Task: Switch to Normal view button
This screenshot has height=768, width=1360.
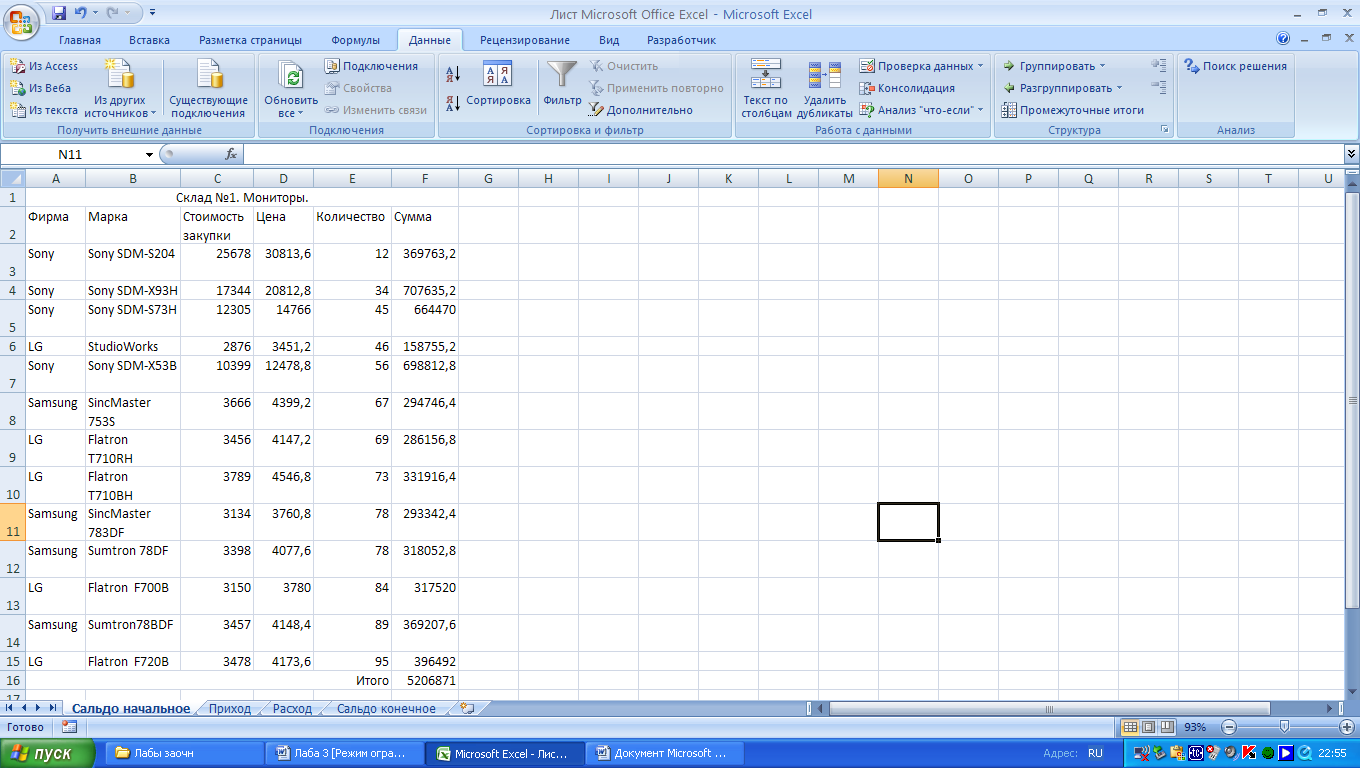Action: (1130, 727)
